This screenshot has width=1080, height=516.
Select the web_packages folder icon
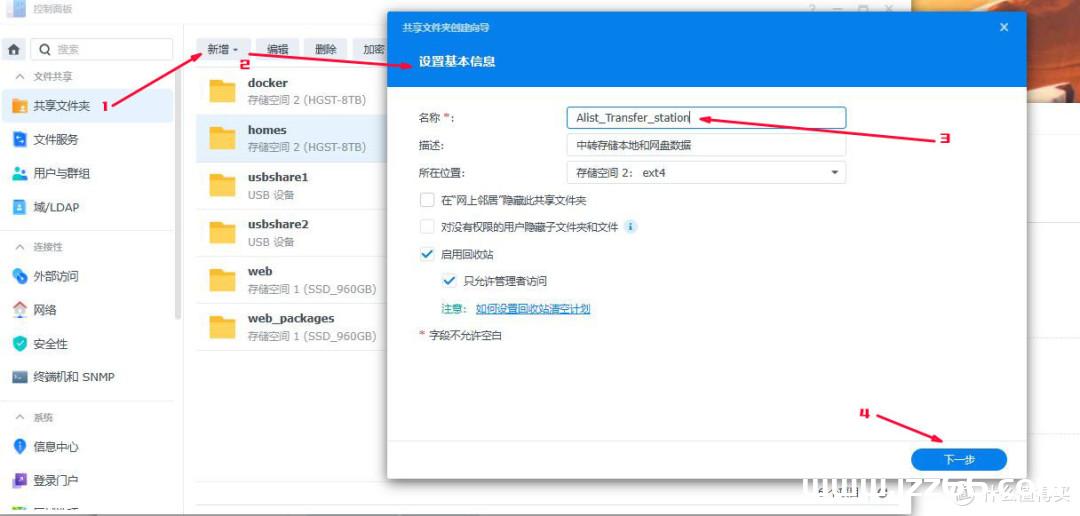coord(222,327)
